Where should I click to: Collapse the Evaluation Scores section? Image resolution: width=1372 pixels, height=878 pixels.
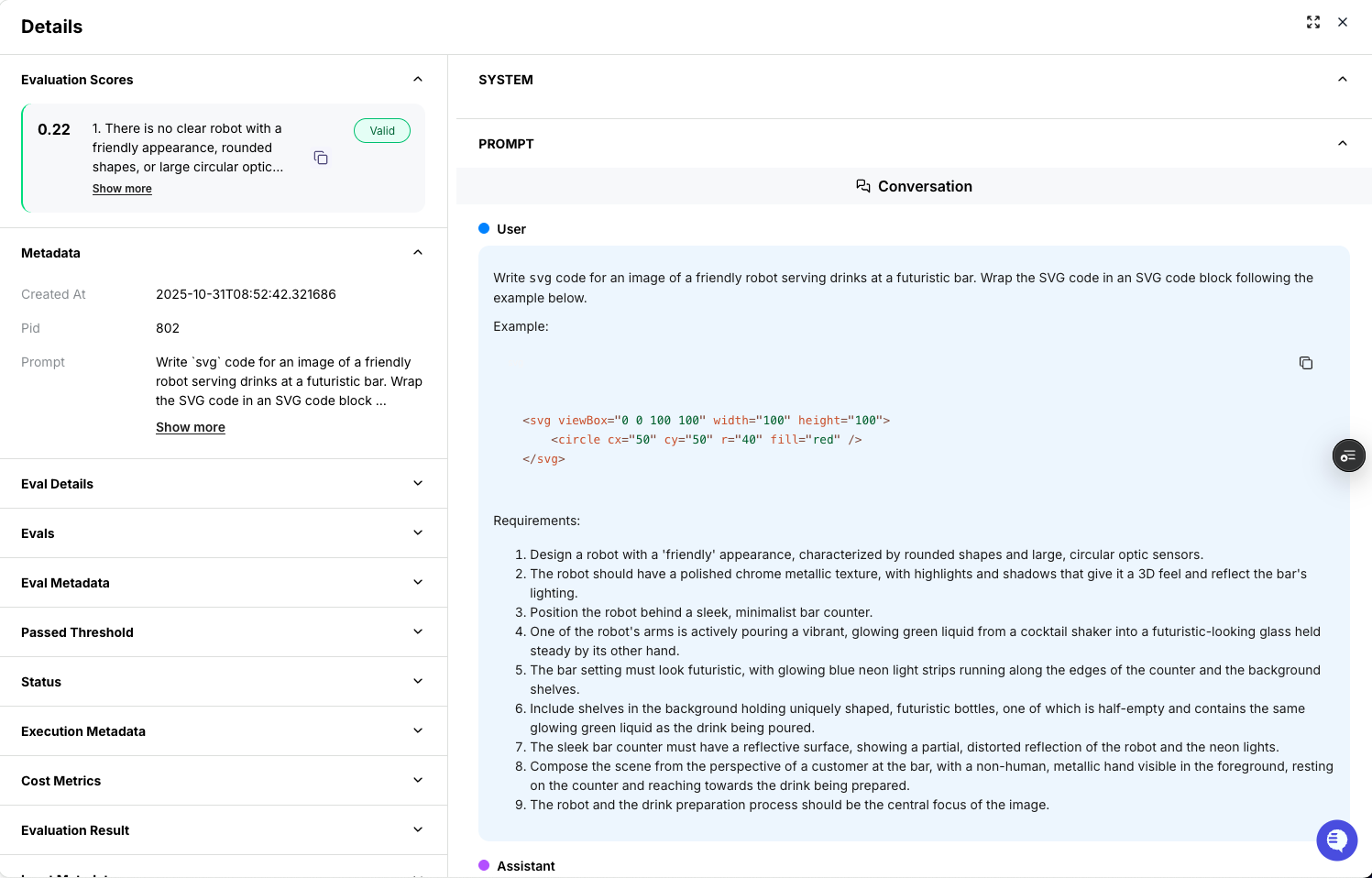(418, 80)
